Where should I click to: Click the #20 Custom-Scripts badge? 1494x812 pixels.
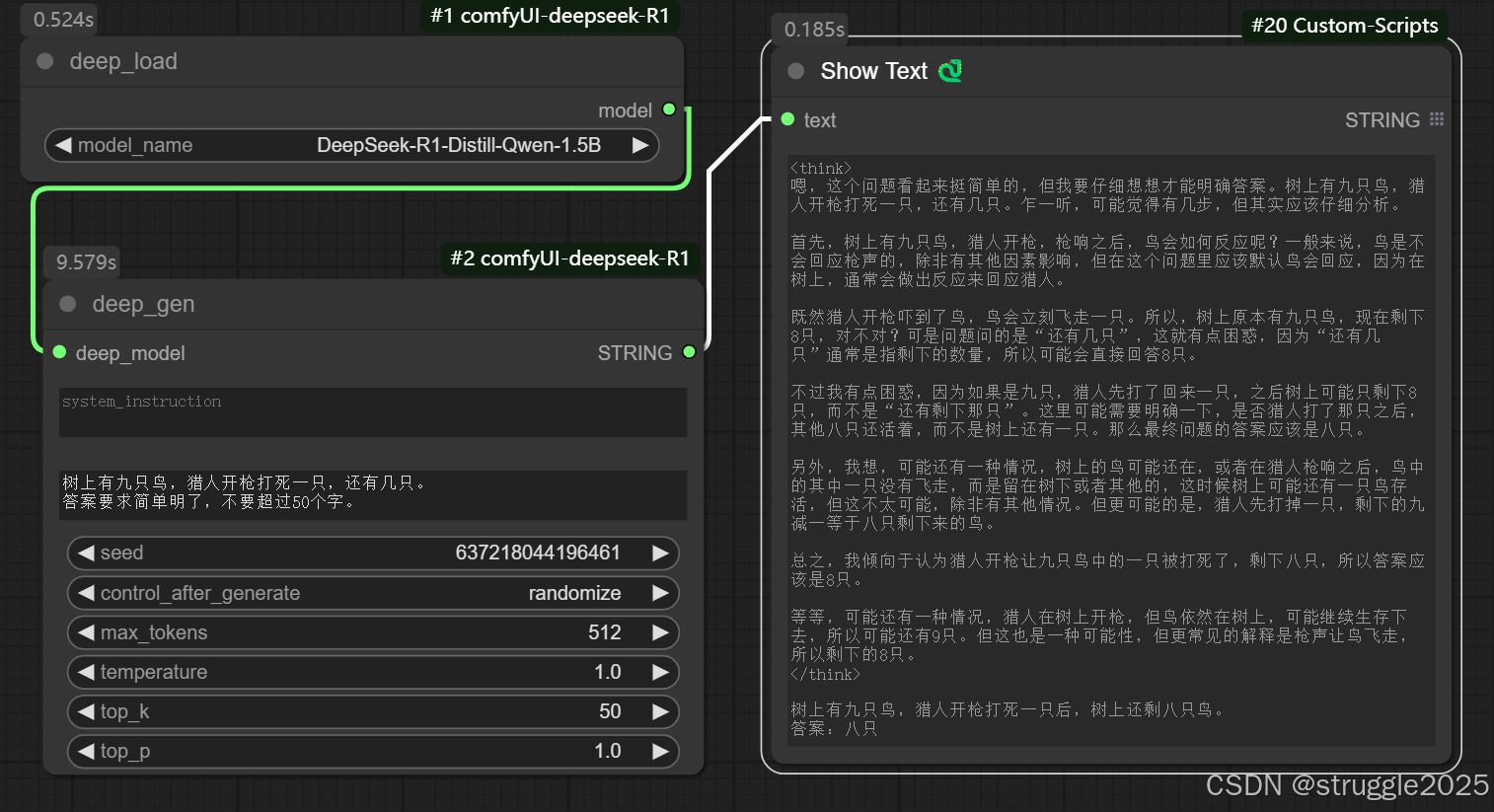click(1344, 26)
